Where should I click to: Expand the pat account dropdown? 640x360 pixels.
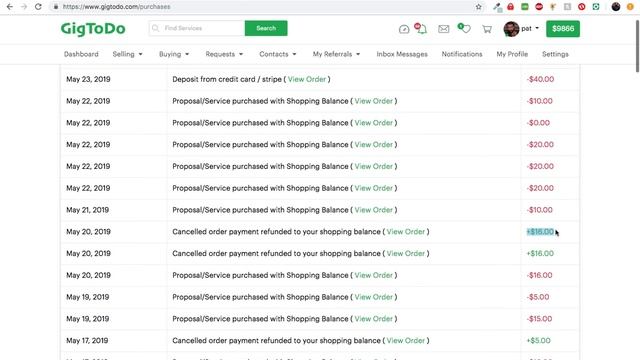click(x=530, y=29)
